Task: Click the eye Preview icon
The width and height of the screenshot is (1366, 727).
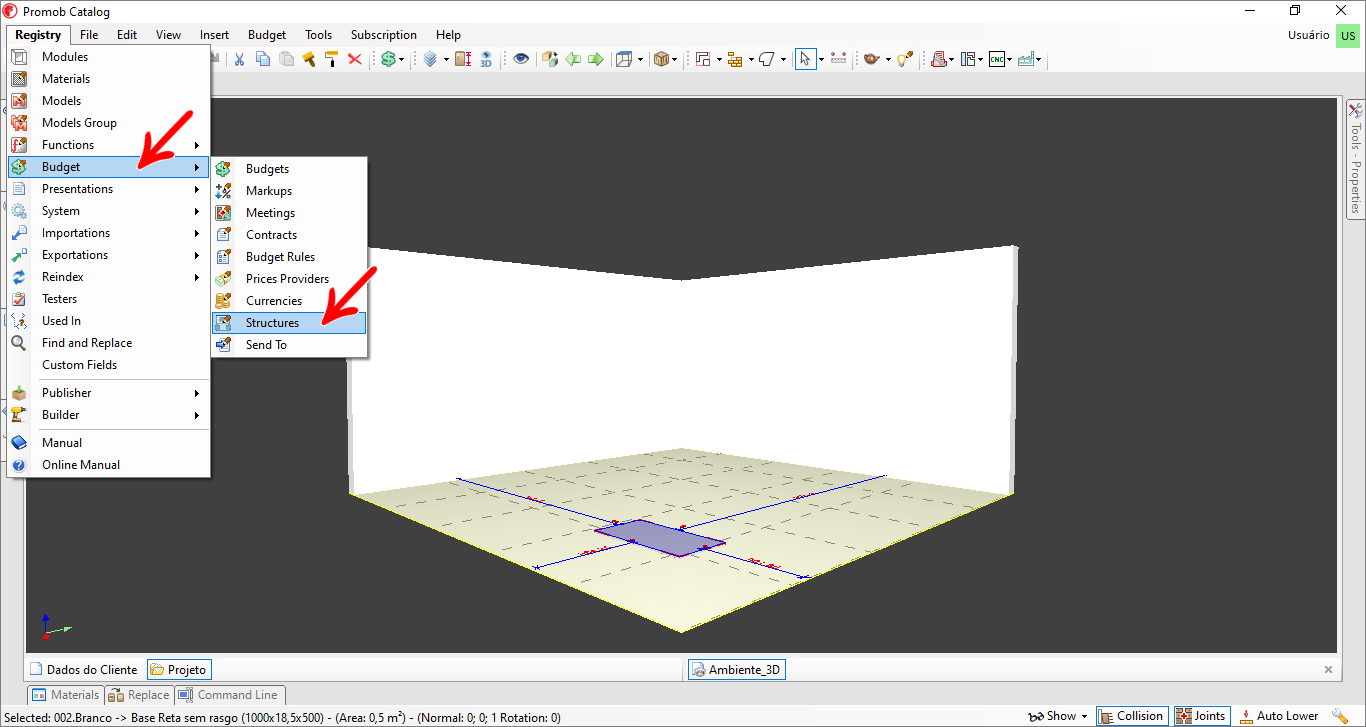Action: (521, 59)
